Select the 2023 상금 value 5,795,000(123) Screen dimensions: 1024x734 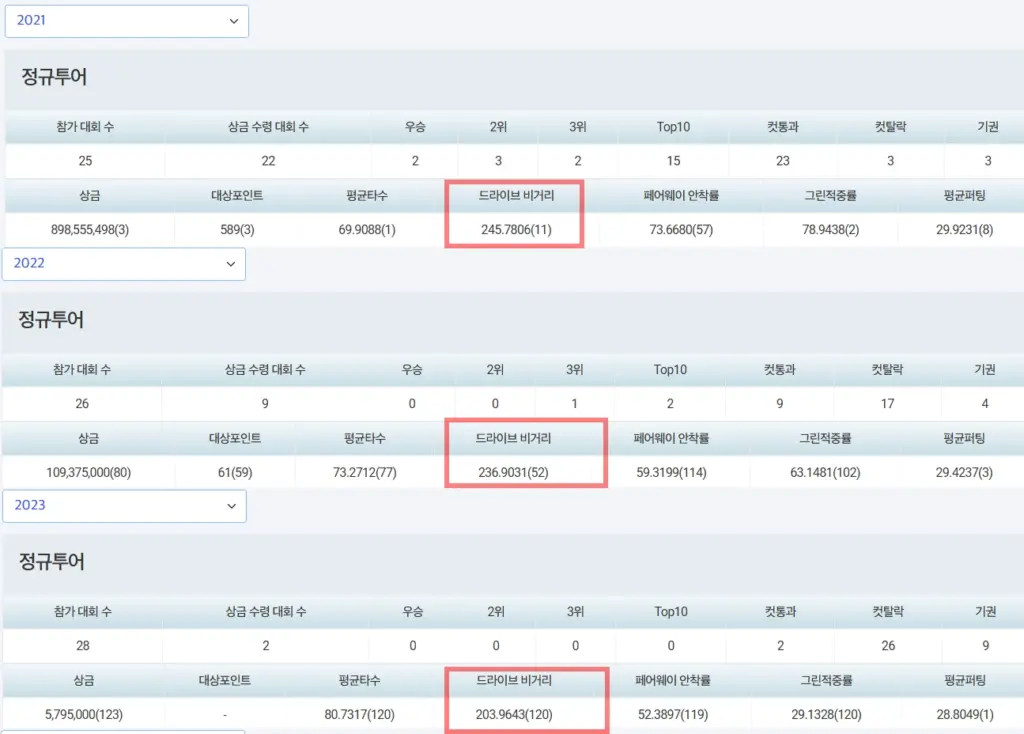(x=85, y=714)
